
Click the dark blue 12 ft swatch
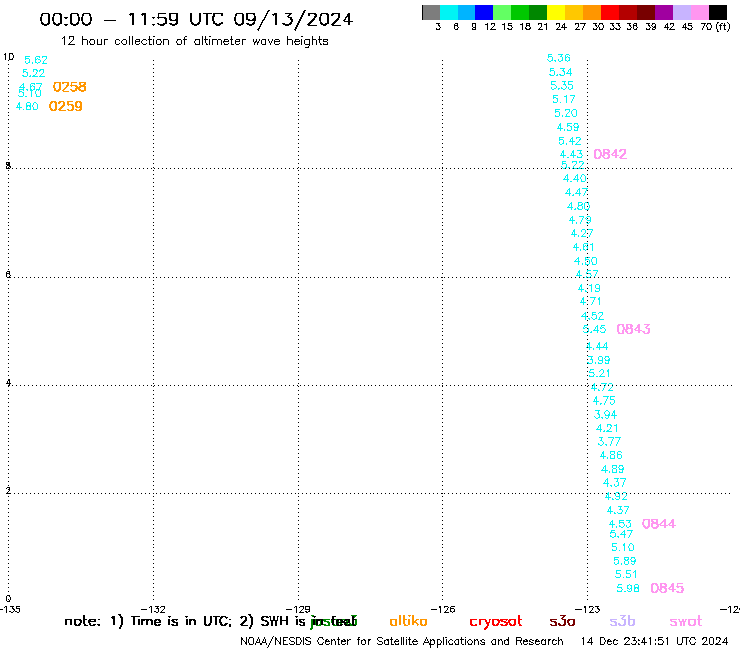pyautogui.click(x=484, y=12)
